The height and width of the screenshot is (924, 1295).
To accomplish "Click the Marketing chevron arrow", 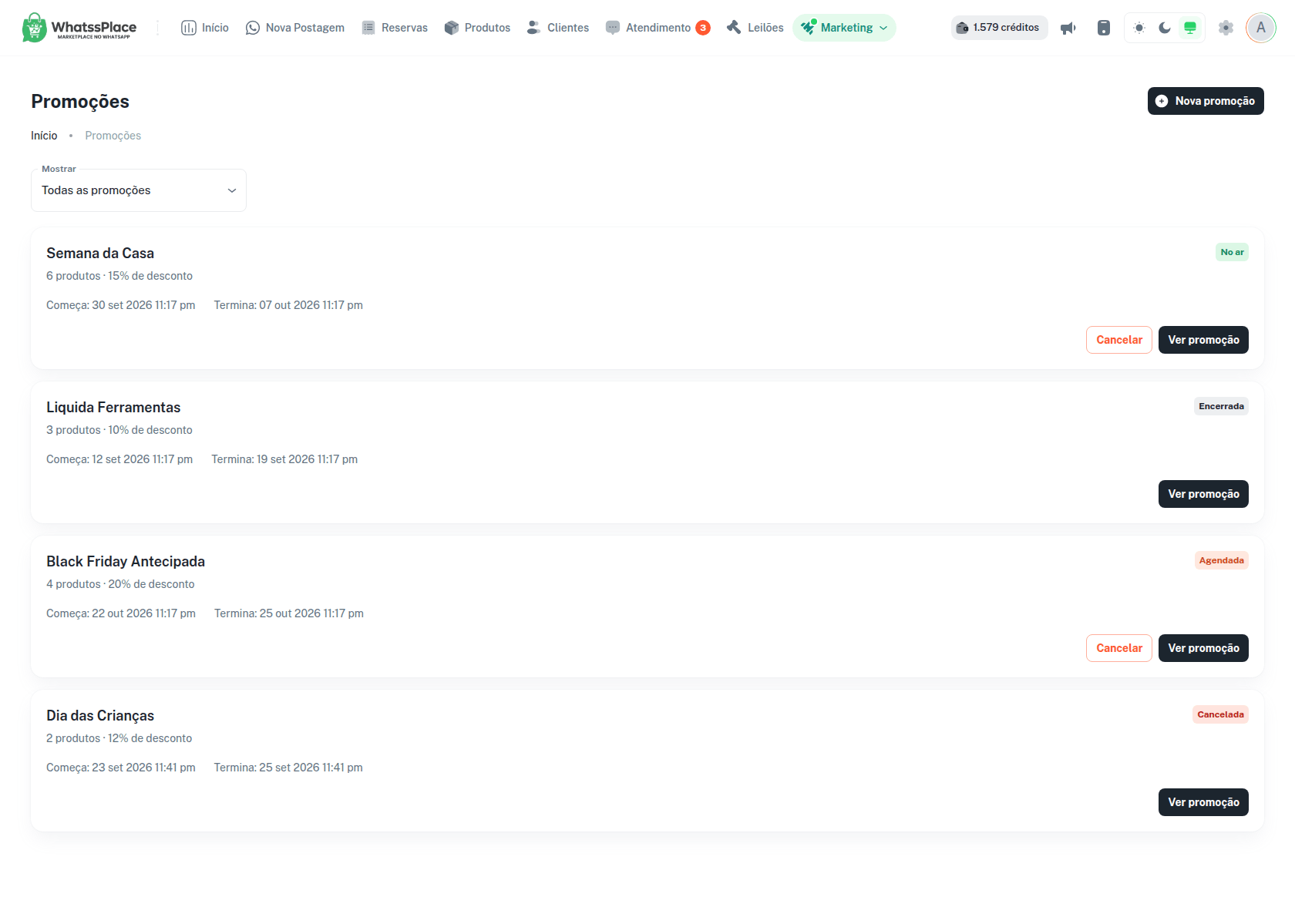I will tap(883, 28).
